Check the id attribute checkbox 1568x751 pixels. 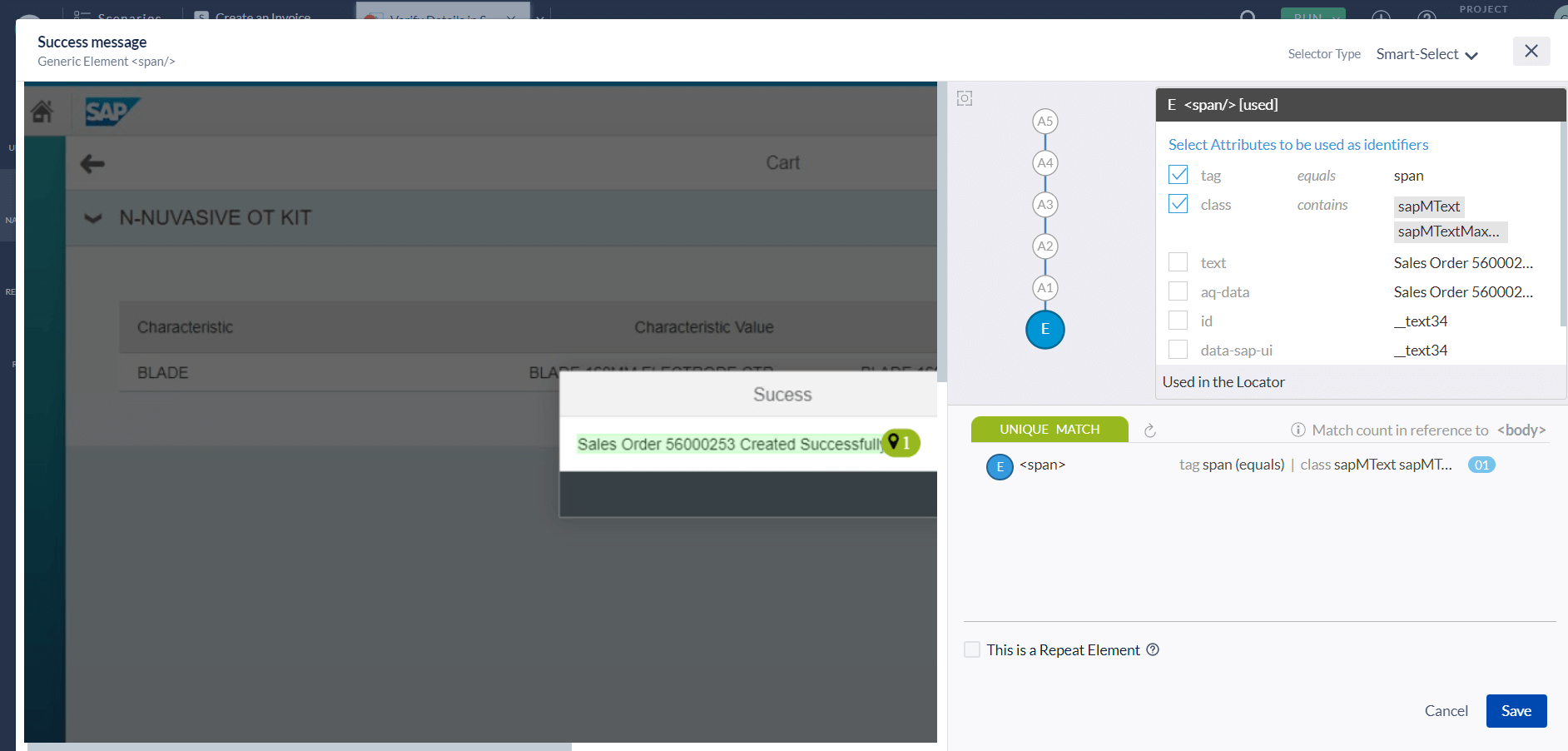point(1178,321)
